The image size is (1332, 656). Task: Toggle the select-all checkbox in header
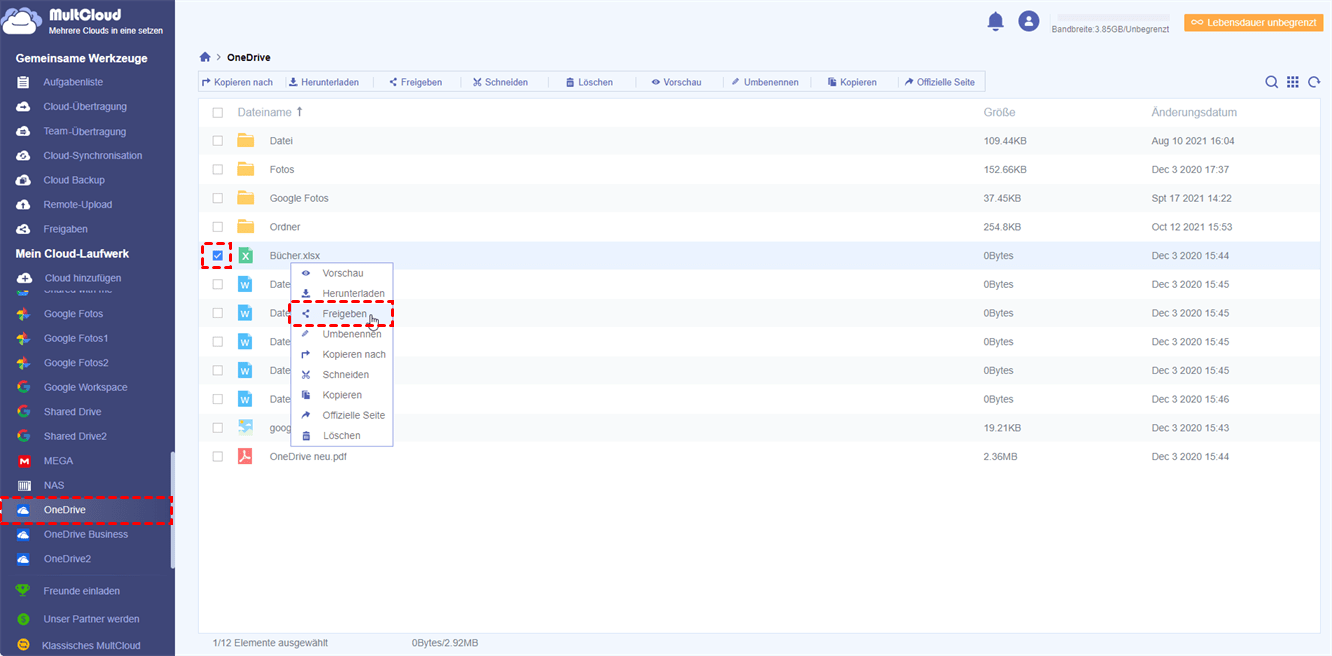(218, 113)
